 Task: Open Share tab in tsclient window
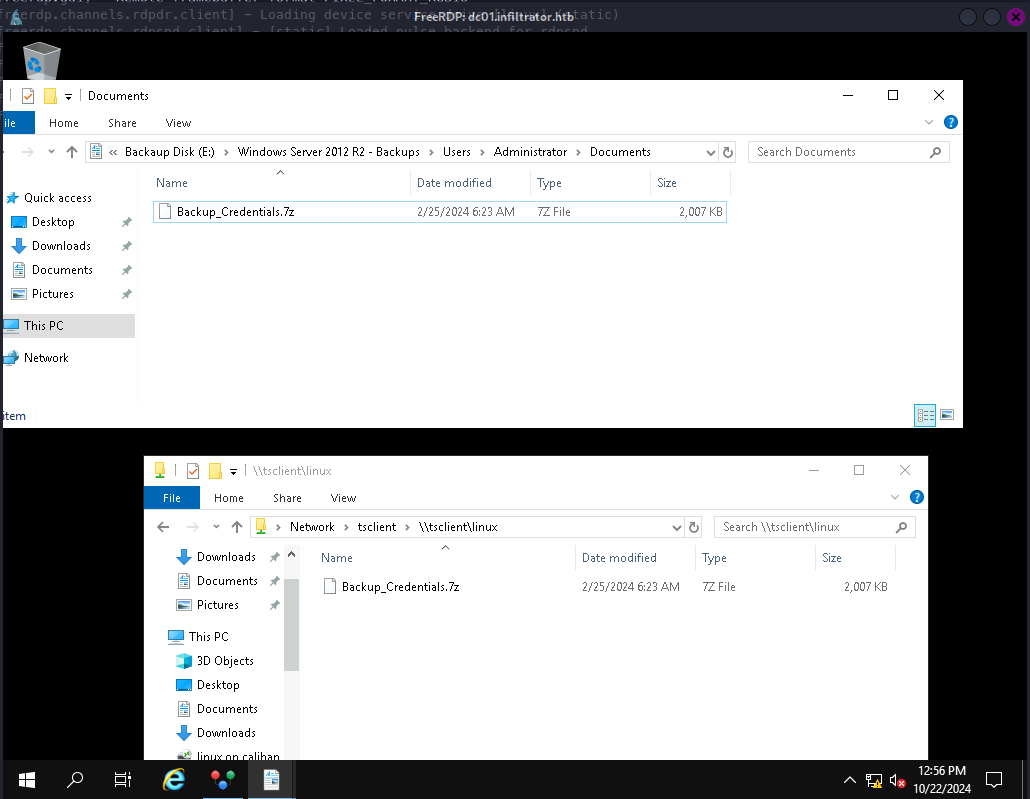tap(287, 498)
